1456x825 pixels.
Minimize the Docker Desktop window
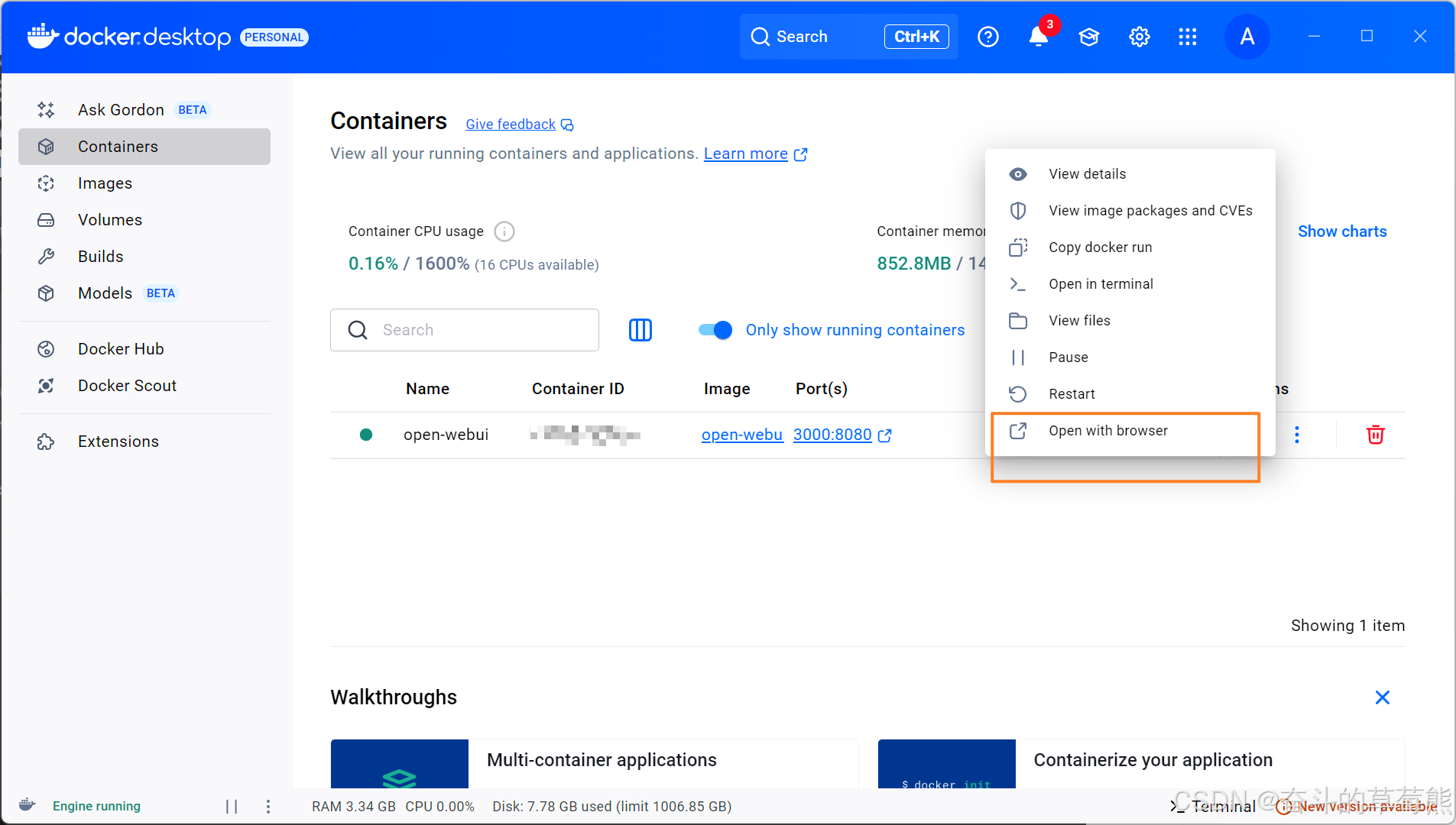click(1315, 36)
